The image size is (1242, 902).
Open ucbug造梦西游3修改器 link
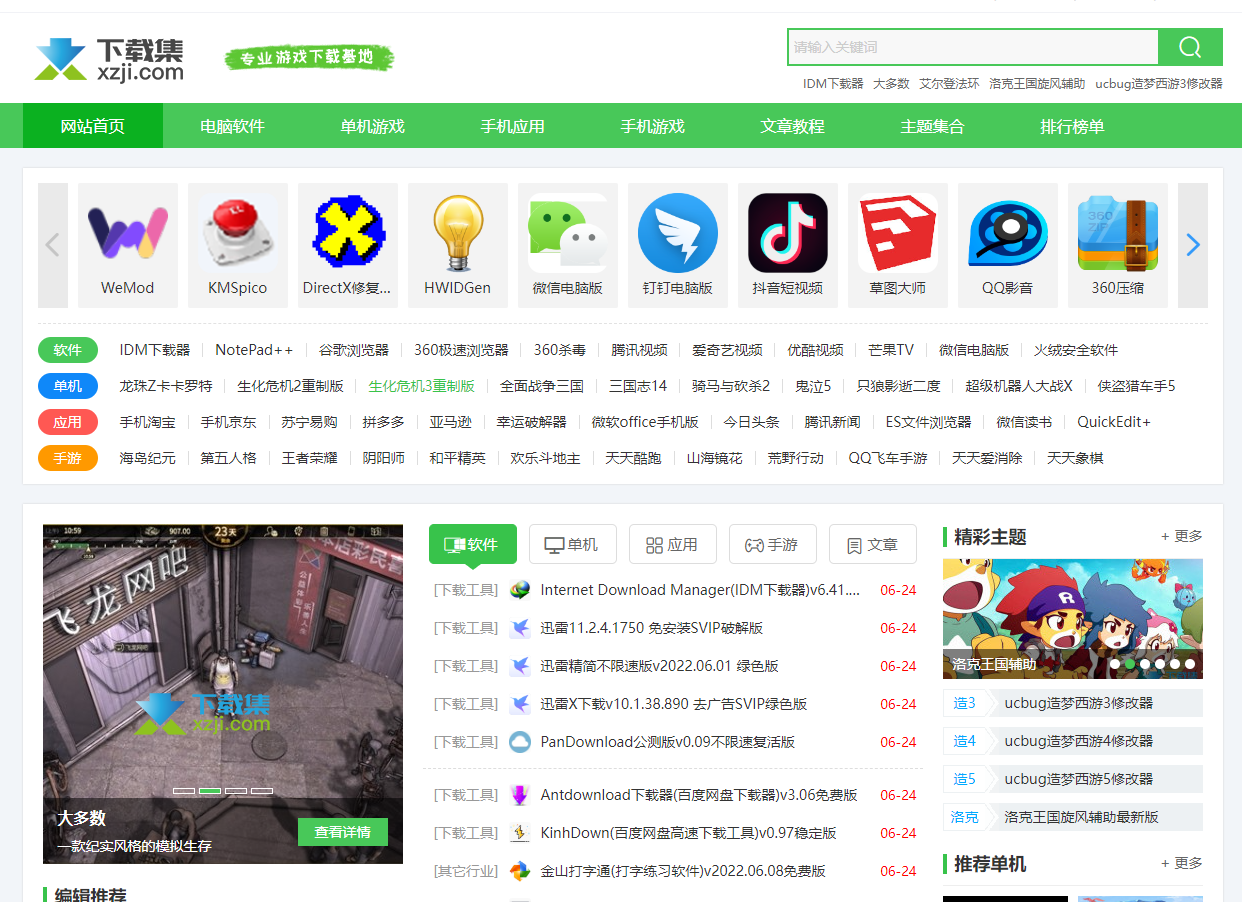click(x=1079, y=703)
